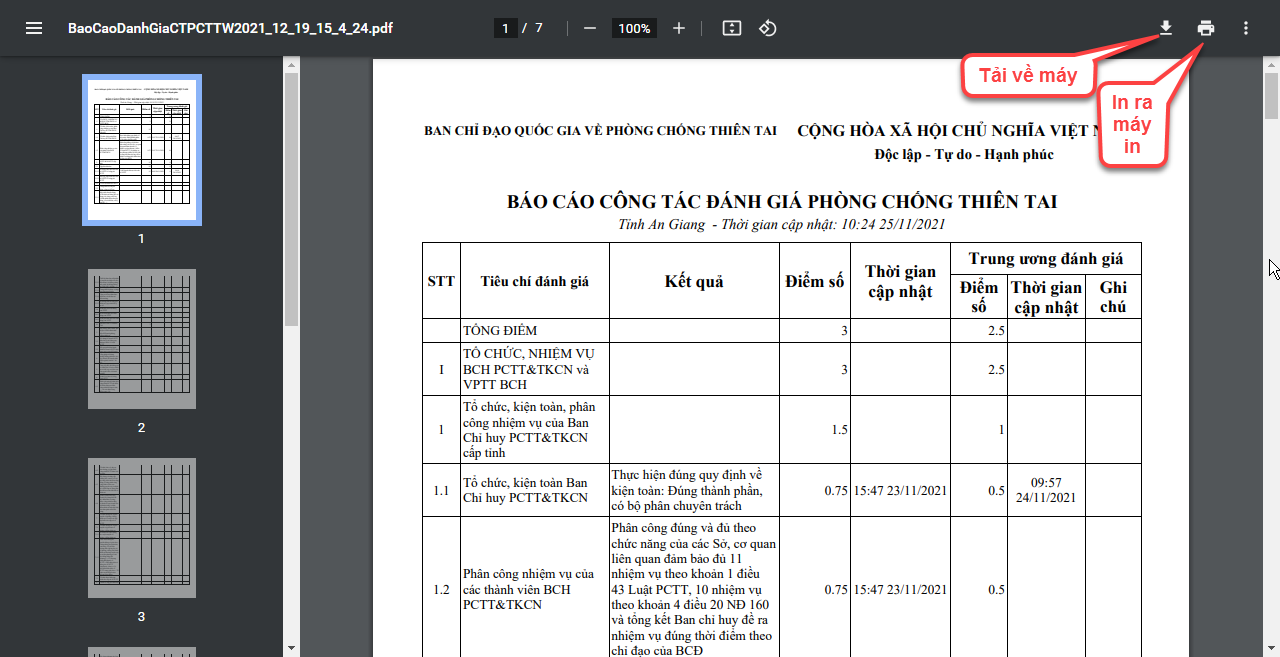Screen dimensions: 1280x657
Task: Select page 1 thumbnail
Action: (141, 150)
